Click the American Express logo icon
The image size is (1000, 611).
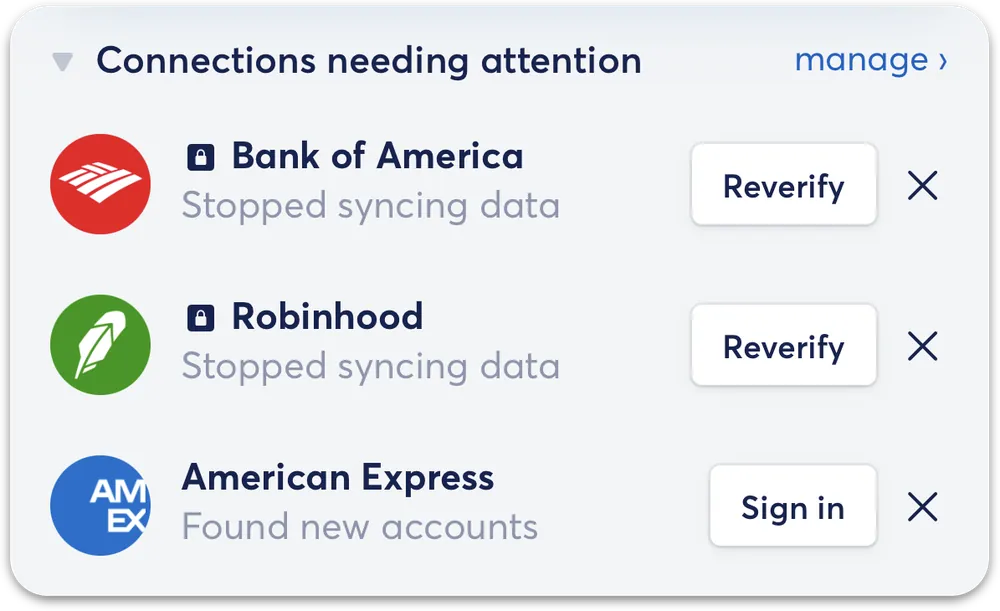[101, 506]
